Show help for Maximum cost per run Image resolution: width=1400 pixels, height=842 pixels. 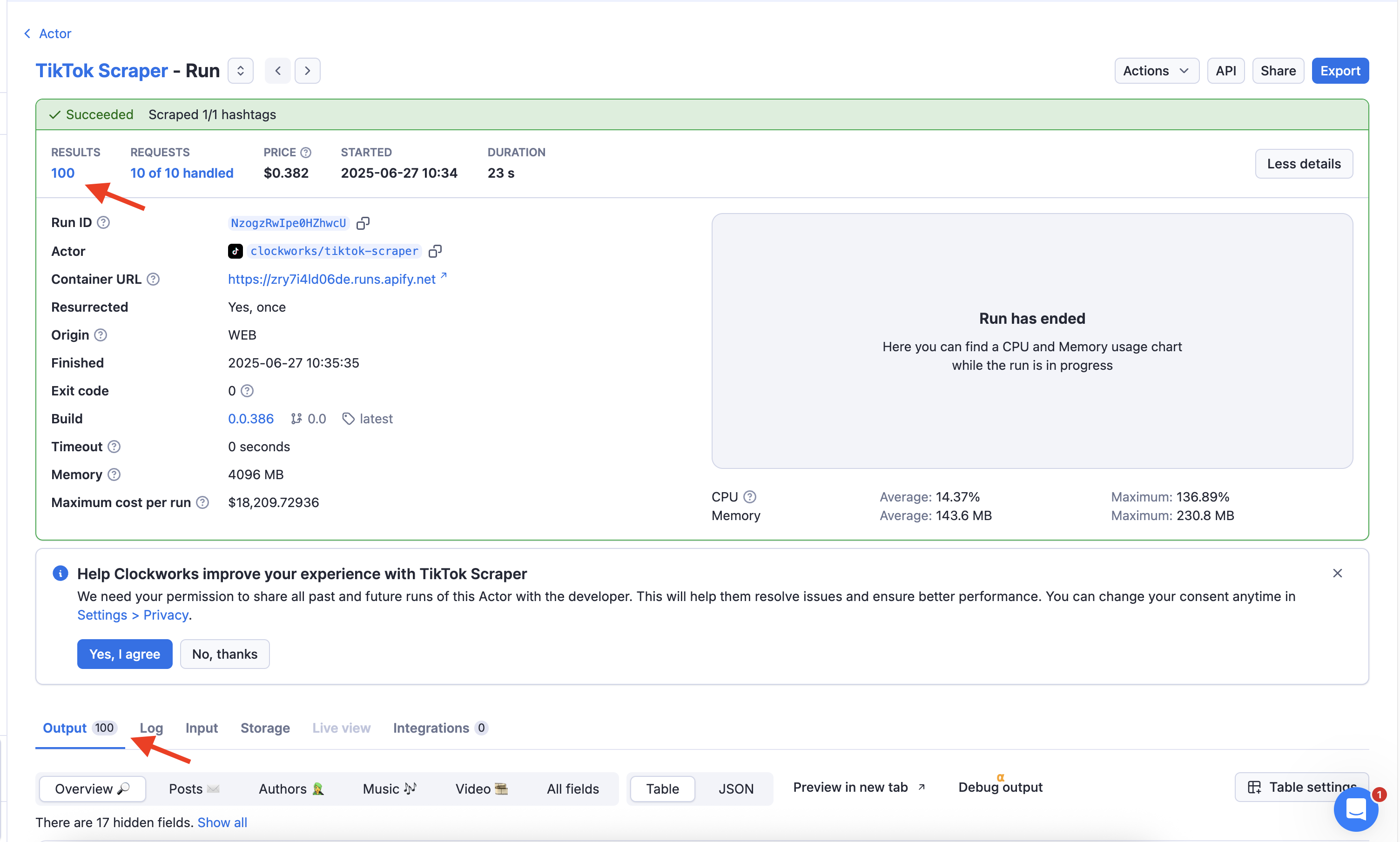click(202, 503)
